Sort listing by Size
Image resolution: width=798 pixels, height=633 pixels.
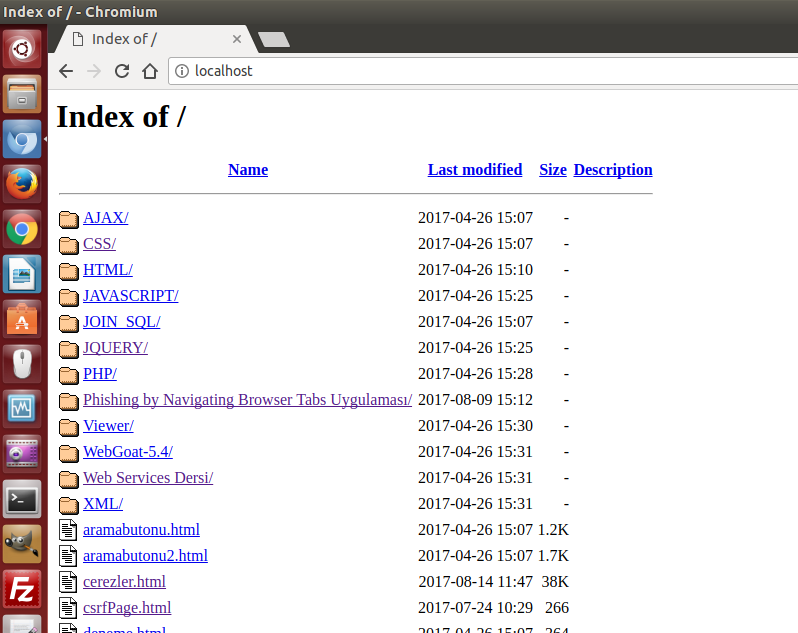(x=553, y=169)
